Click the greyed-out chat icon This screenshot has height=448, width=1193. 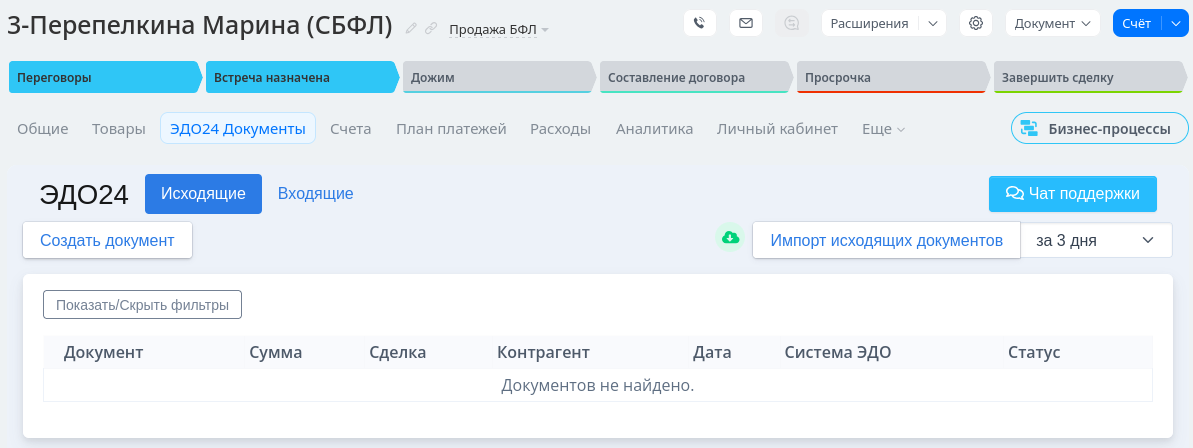pyautogui.click(x=792, y=23)
